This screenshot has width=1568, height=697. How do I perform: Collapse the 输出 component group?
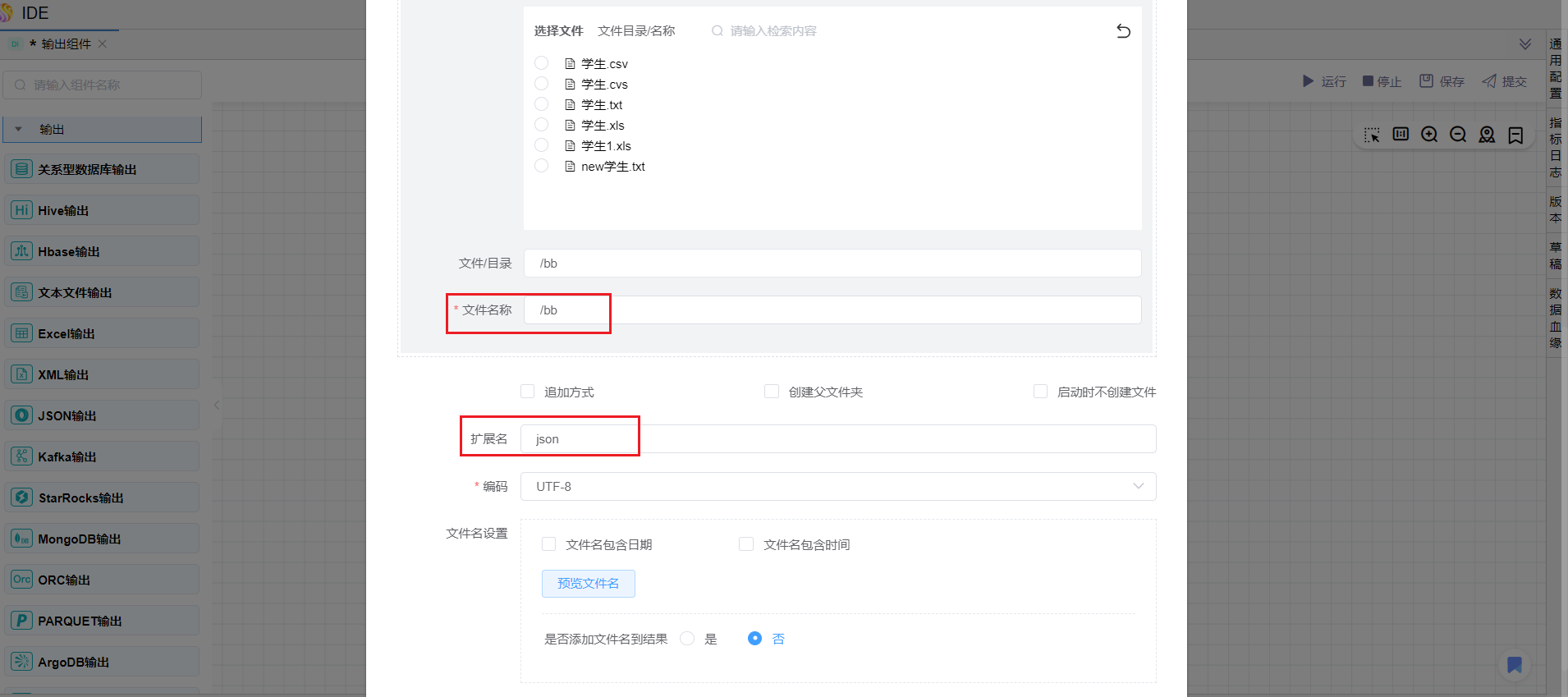(x=19, y=129)
